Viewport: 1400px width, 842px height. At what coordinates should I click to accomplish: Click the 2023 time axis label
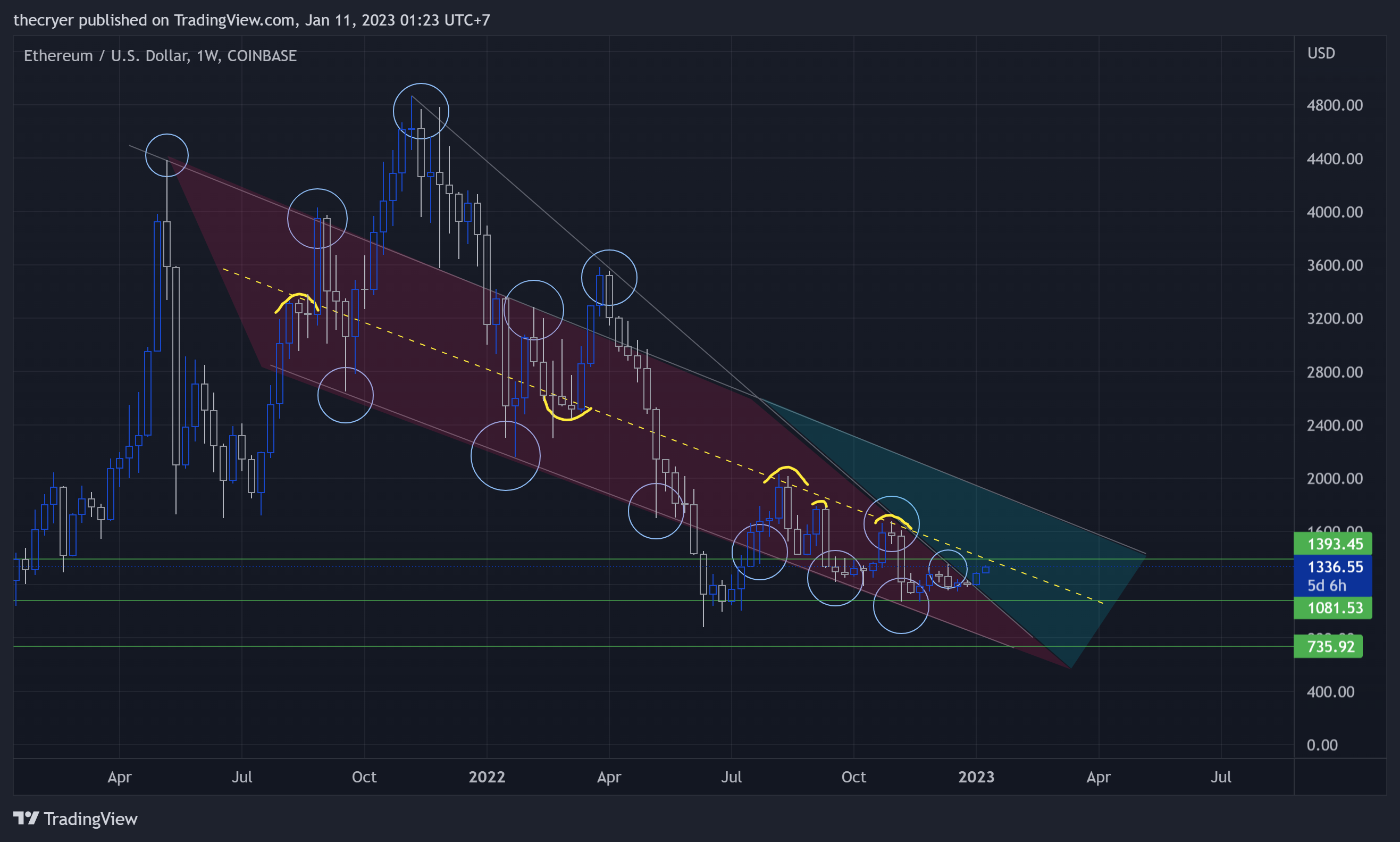[976, 777]
